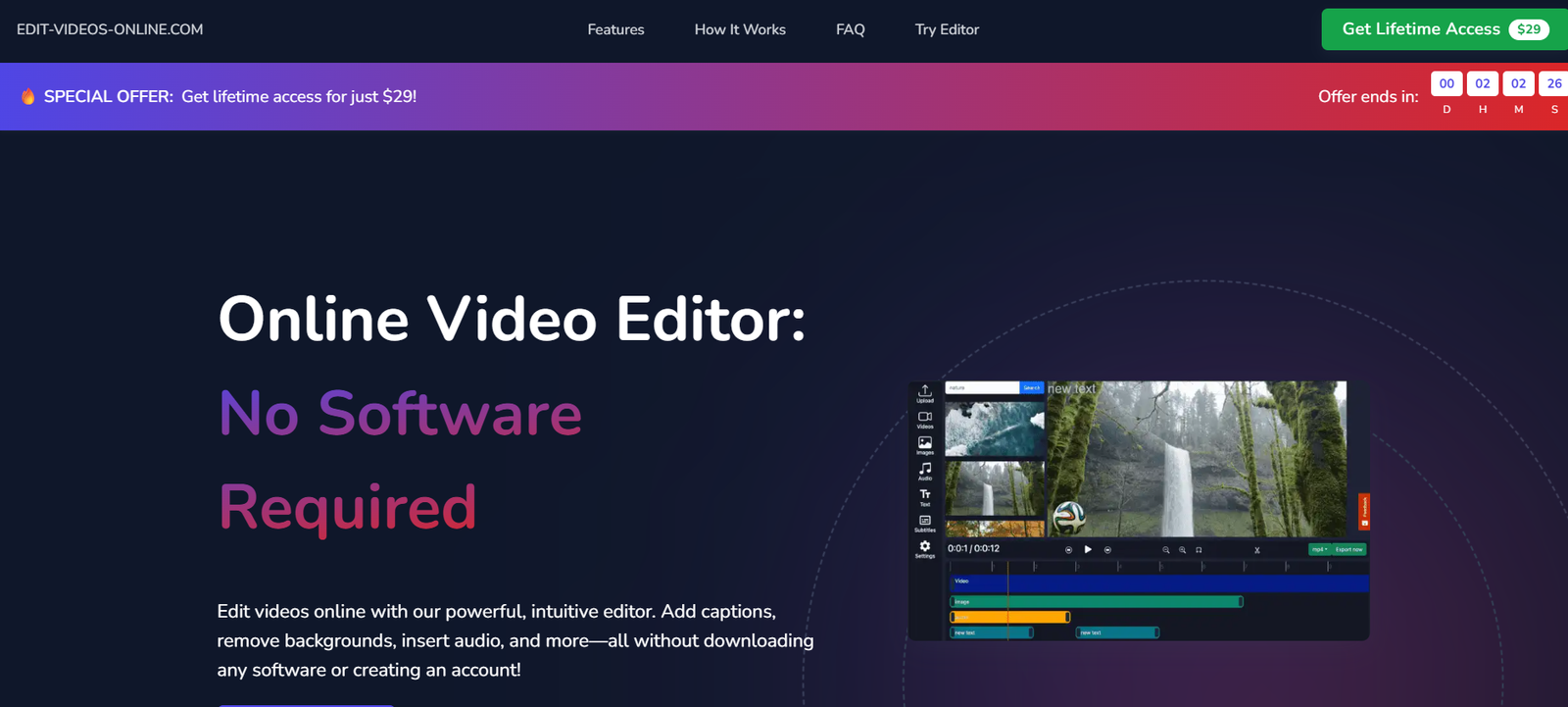Viewport: 1568px width, 707px height.
Task: Click the scissors cut icon in timeline toolbar
Action: [1257, 550]
